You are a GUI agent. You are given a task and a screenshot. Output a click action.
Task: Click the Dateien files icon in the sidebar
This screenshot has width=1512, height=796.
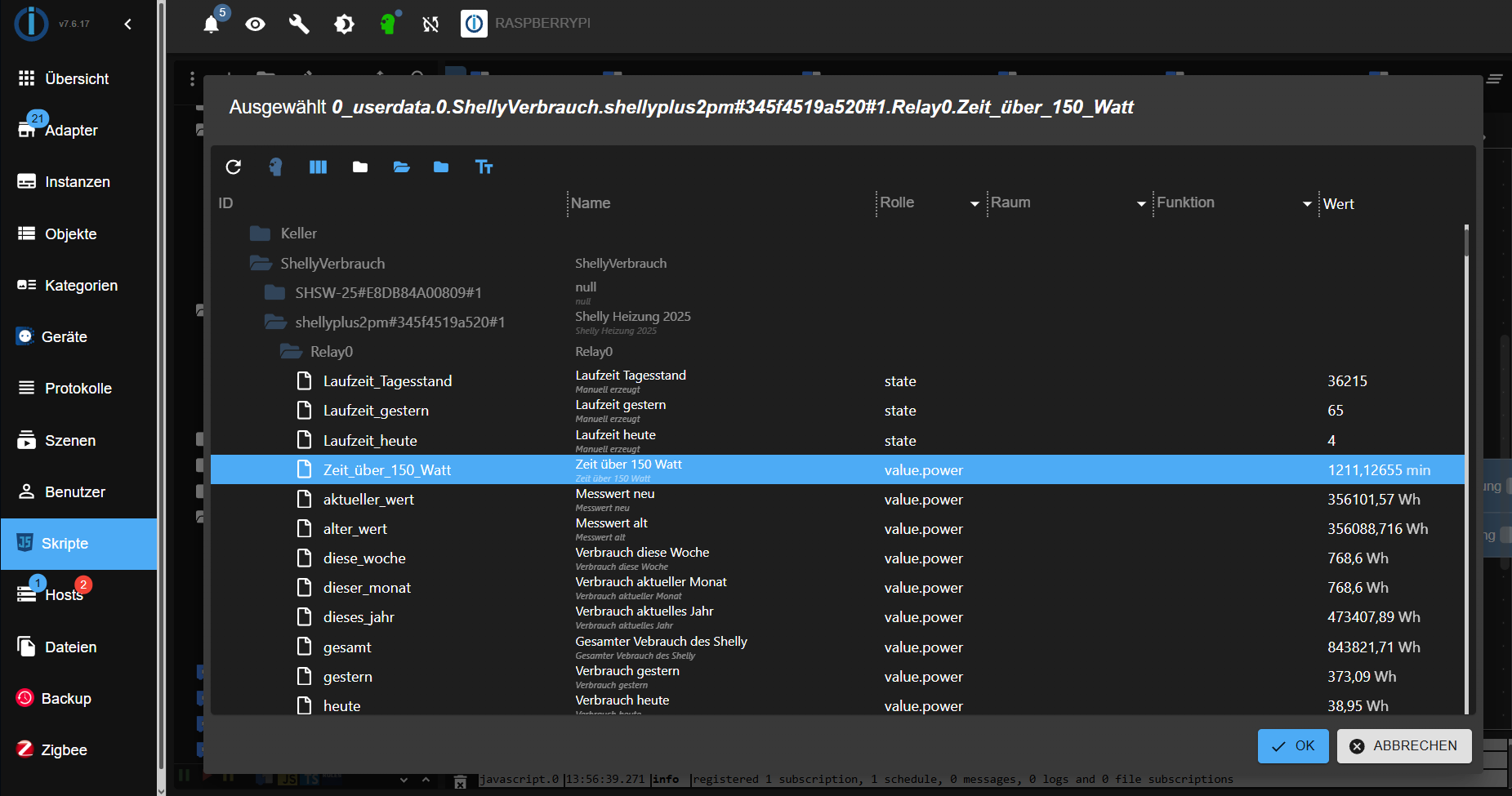[x=26, y=647]
